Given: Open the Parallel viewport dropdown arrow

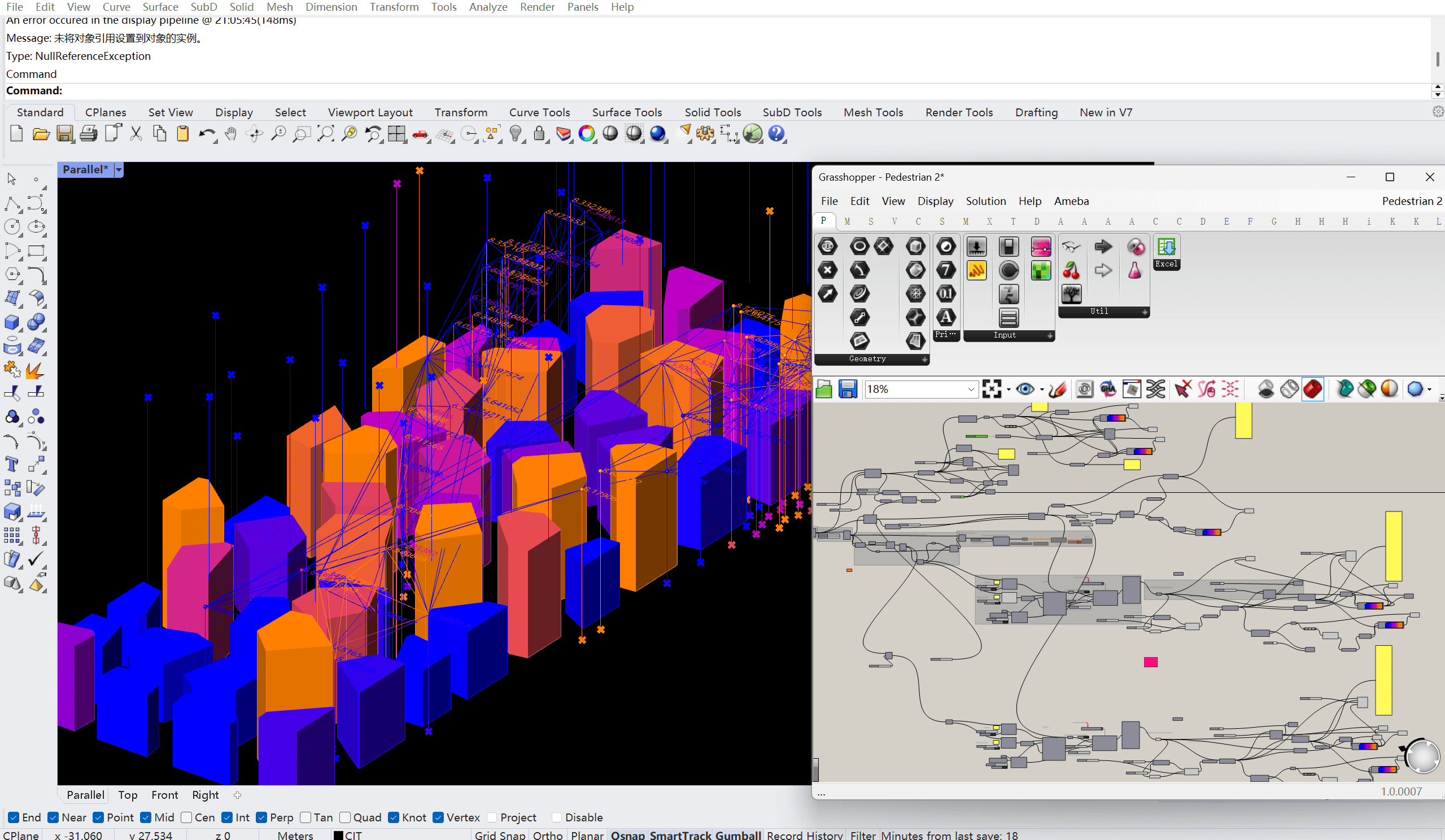Looking at the screenshot, I should pos(119,170).
